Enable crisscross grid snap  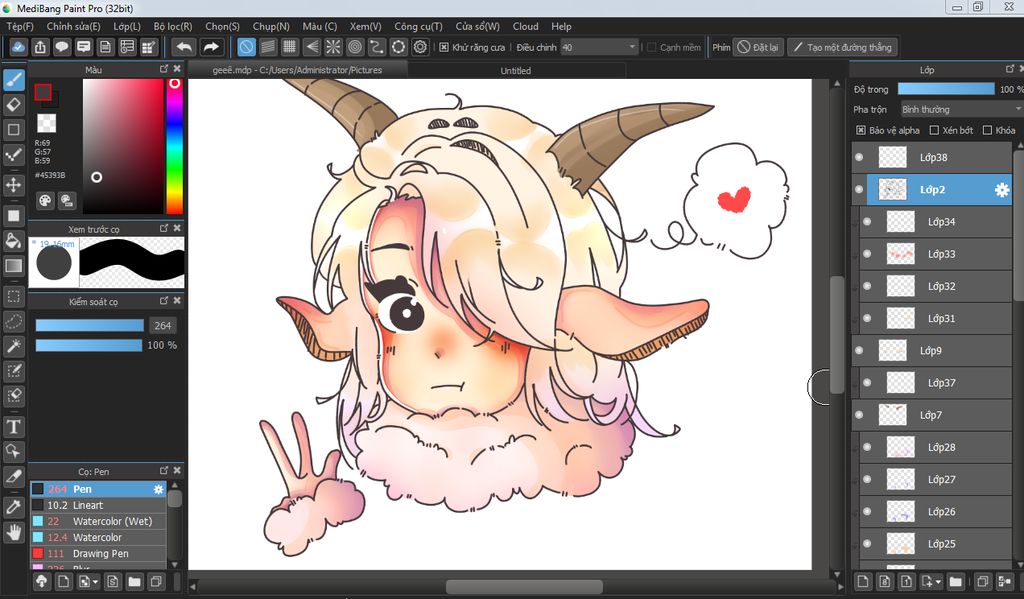tap(289, 47)
